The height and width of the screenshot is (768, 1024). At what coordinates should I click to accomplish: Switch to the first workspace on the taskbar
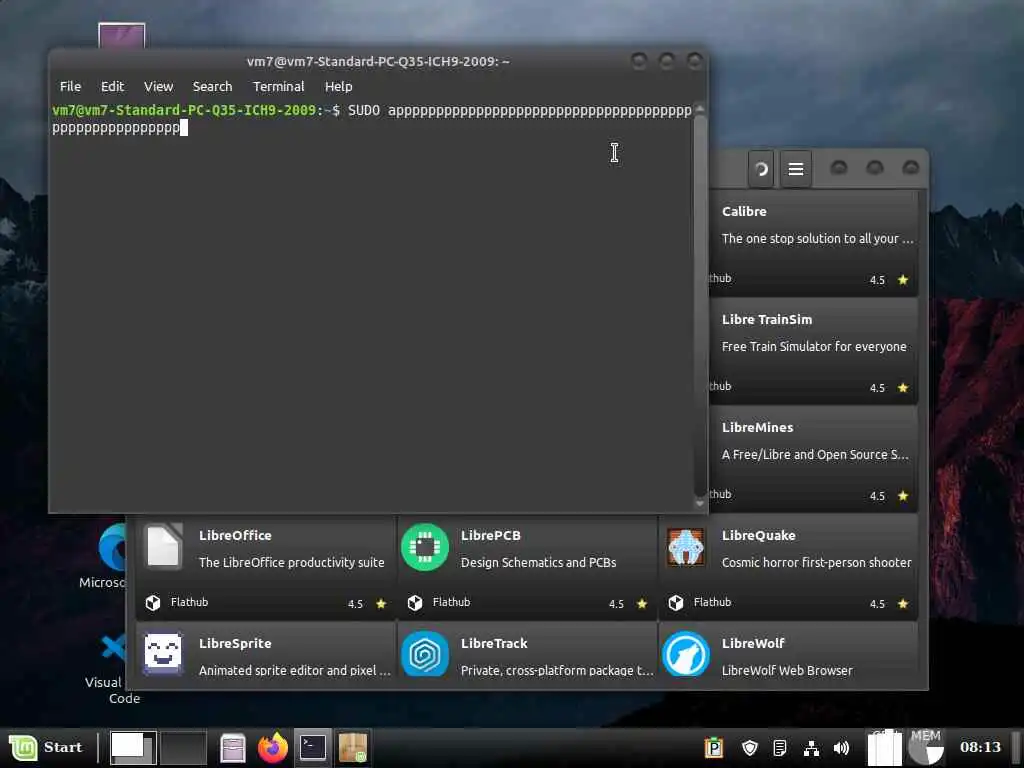(133, 747)
